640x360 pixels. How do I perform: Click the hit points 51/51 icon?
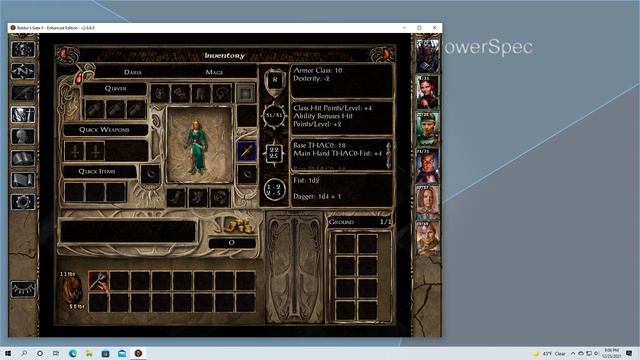[x=274, y=116]
